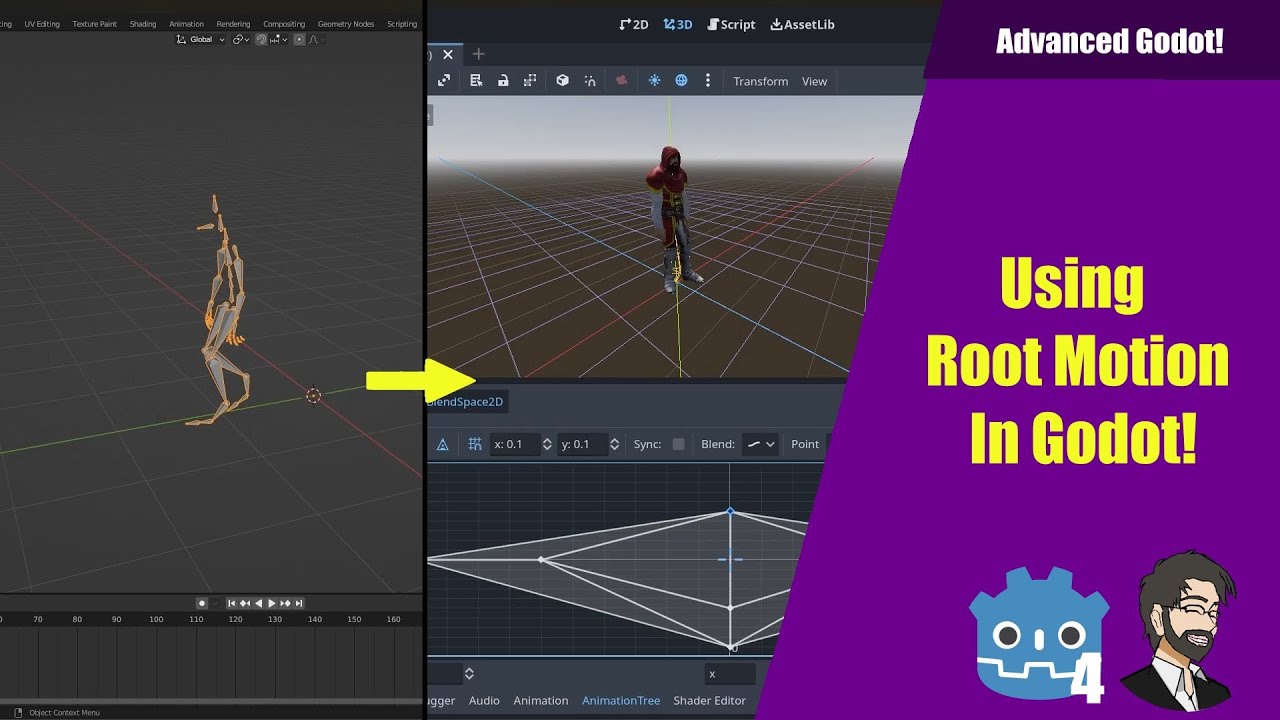Add a new Godot scene tab
The image size is (1280, 720).
(x=478, y=54)
